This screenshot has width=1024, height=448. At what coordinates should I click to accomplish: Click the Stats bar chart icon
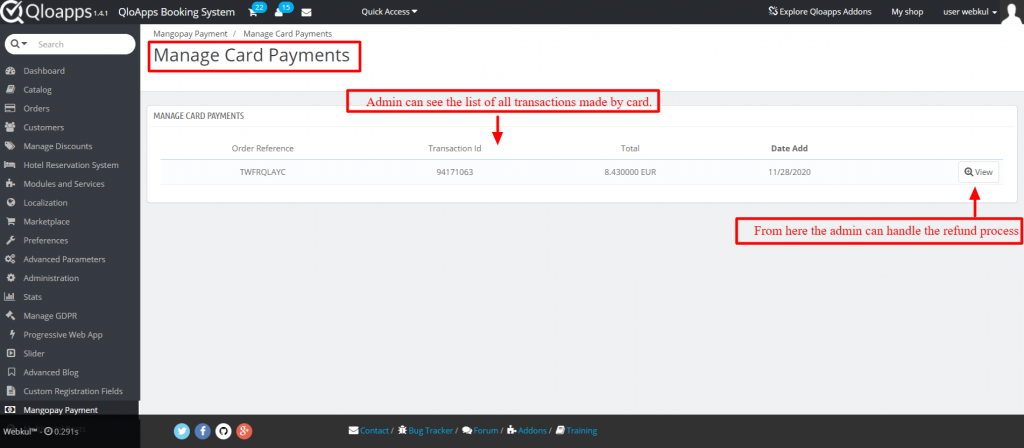click(x=10, y=297)
